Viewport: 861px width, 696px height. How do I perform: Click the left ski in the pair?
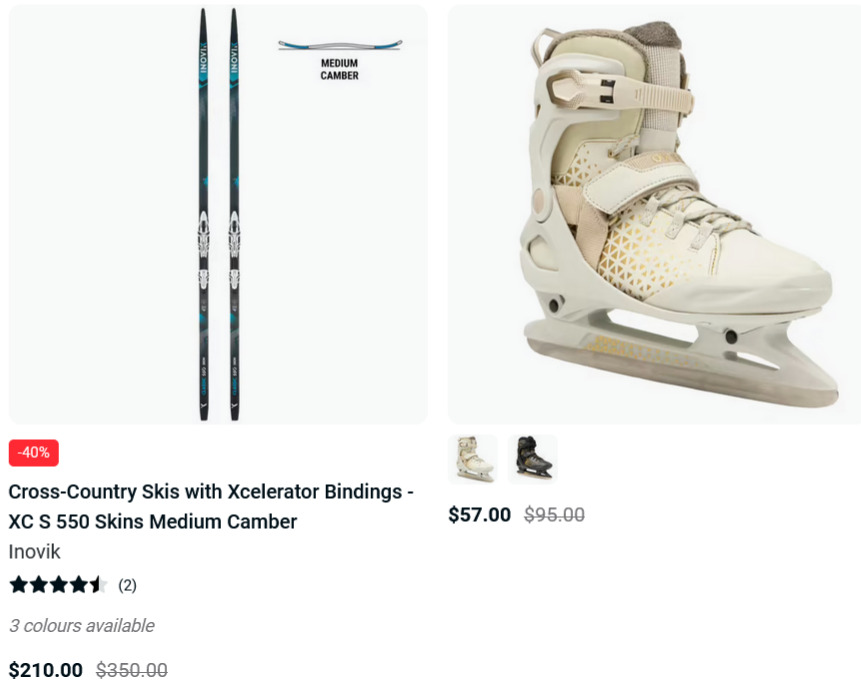(204, 215)
